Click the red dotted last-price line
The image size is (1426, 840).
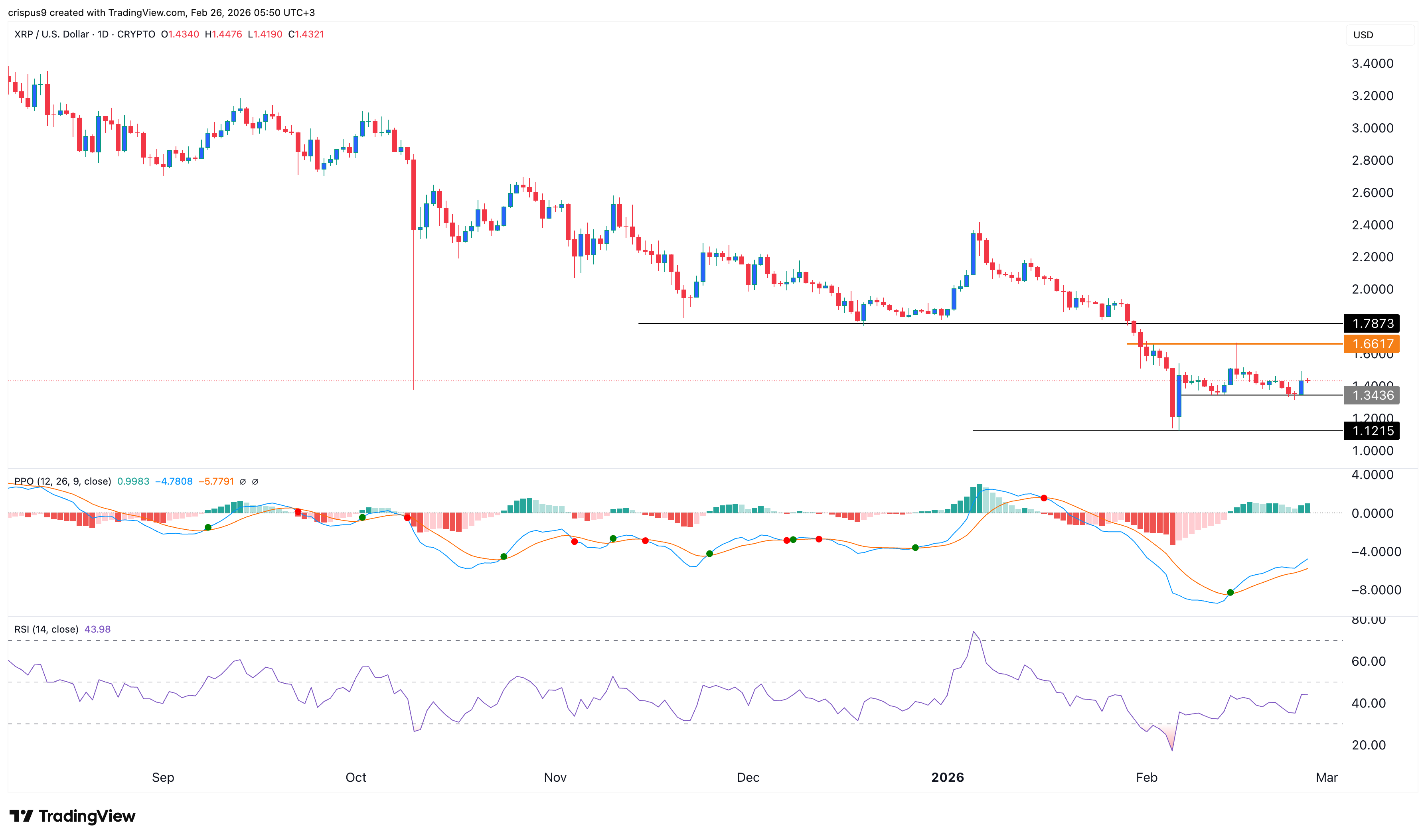pyautogui.click(x=679, y=381)
